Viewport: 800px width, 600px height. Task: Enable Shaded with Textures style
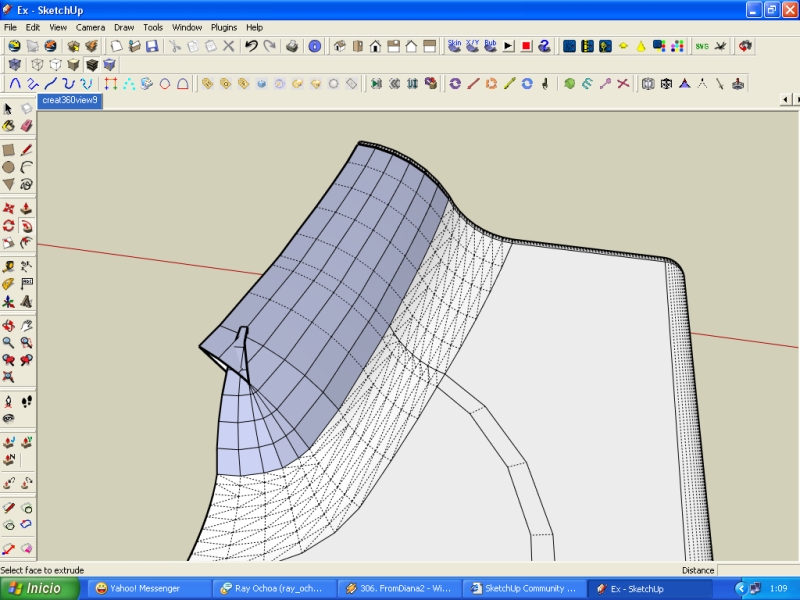point(91,65)
